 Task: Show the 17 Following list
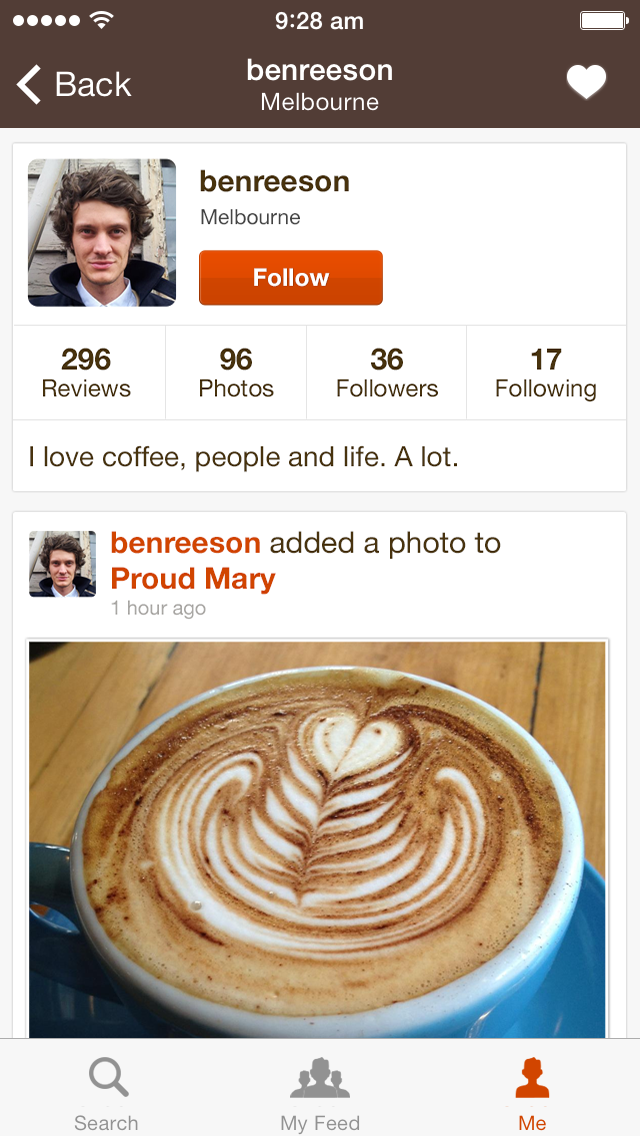click(546, 372)
